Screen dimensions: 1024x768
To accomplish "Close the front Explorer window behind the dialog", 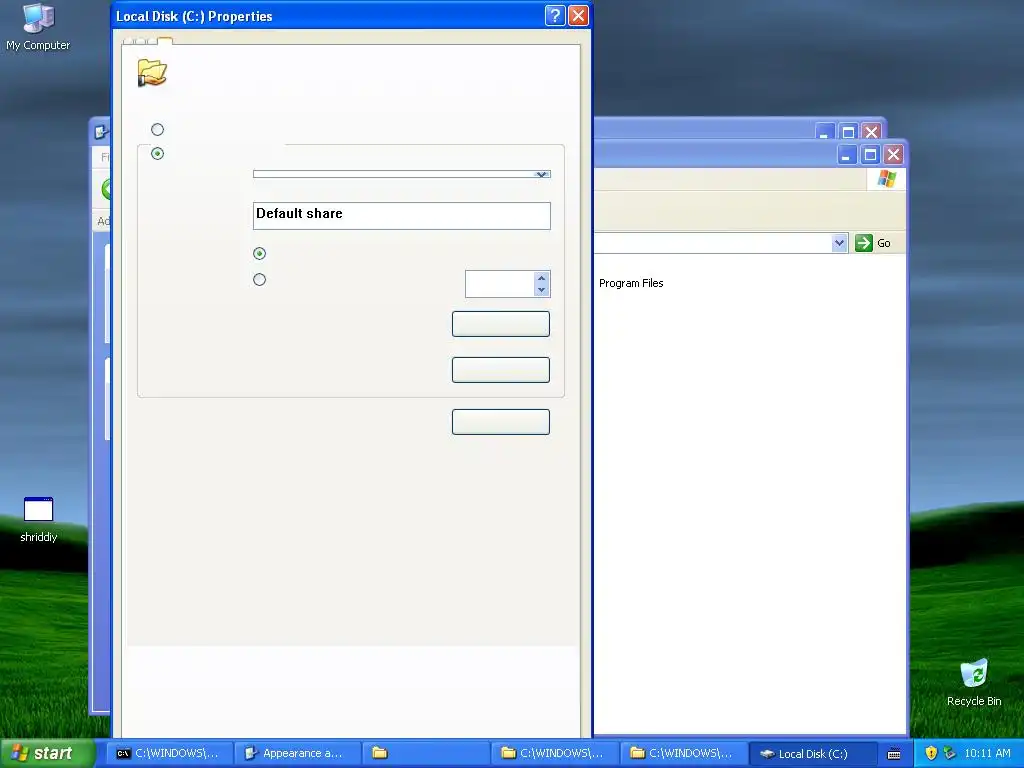I will [893, 155].
